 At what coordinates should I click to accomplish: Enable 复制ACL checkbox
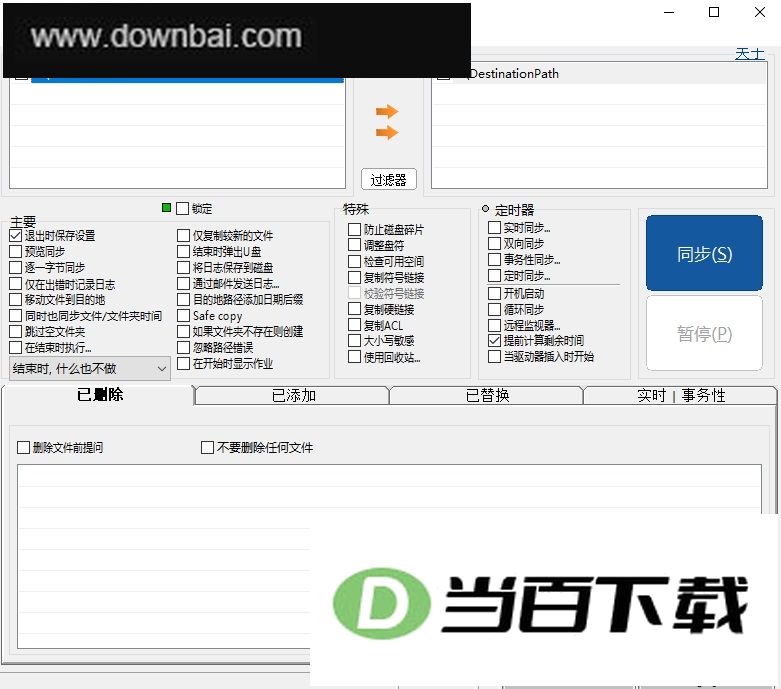click(354, 325)
